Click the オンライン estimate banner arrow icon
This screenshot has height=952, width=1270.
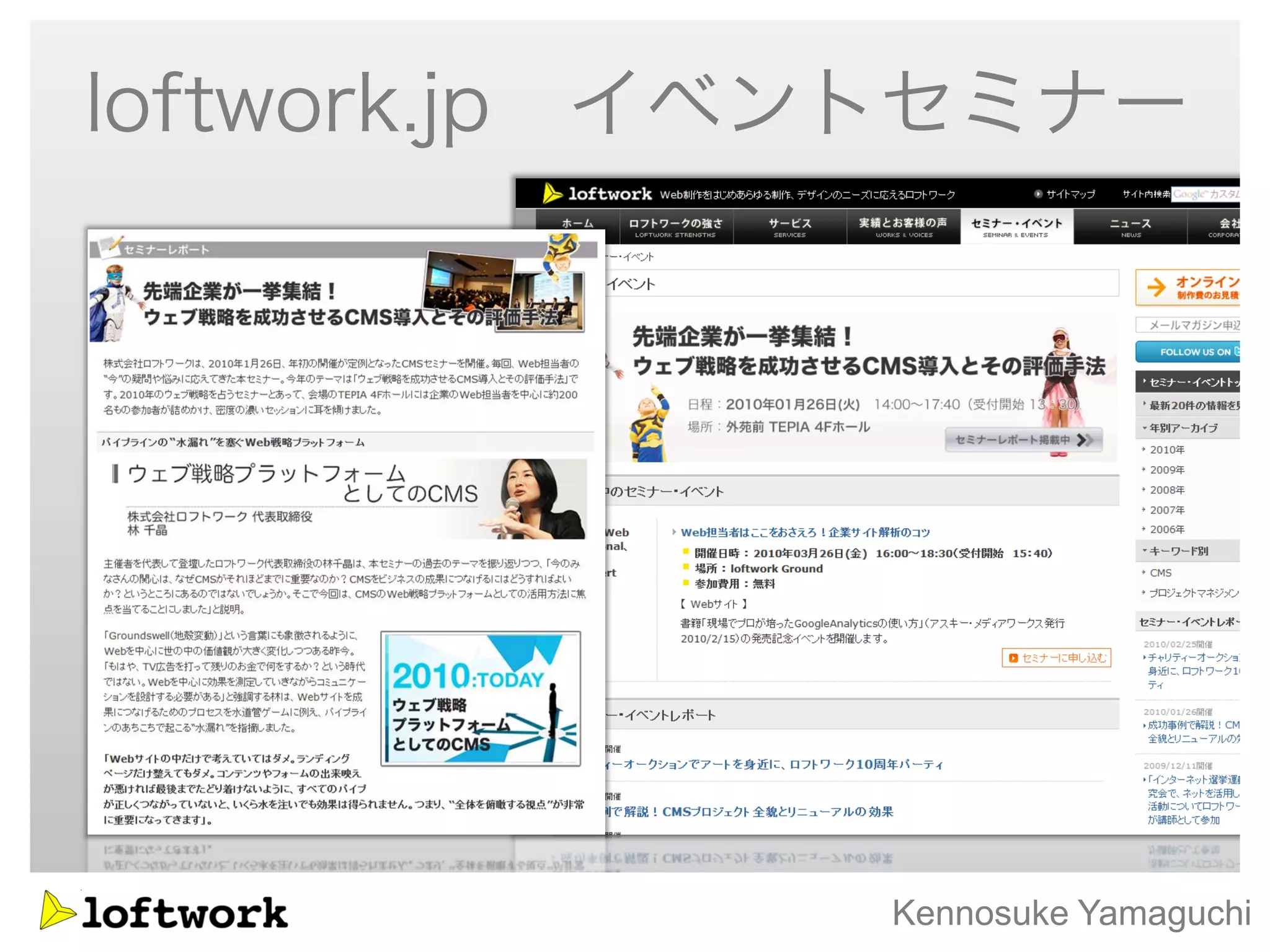pyautogui.click(x=1156, y=287)
